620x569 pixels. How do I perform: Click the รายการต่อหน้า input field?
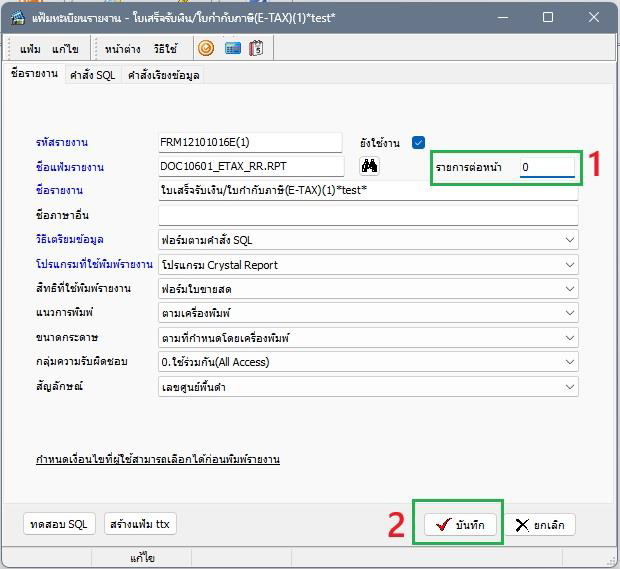coord(547,167)
